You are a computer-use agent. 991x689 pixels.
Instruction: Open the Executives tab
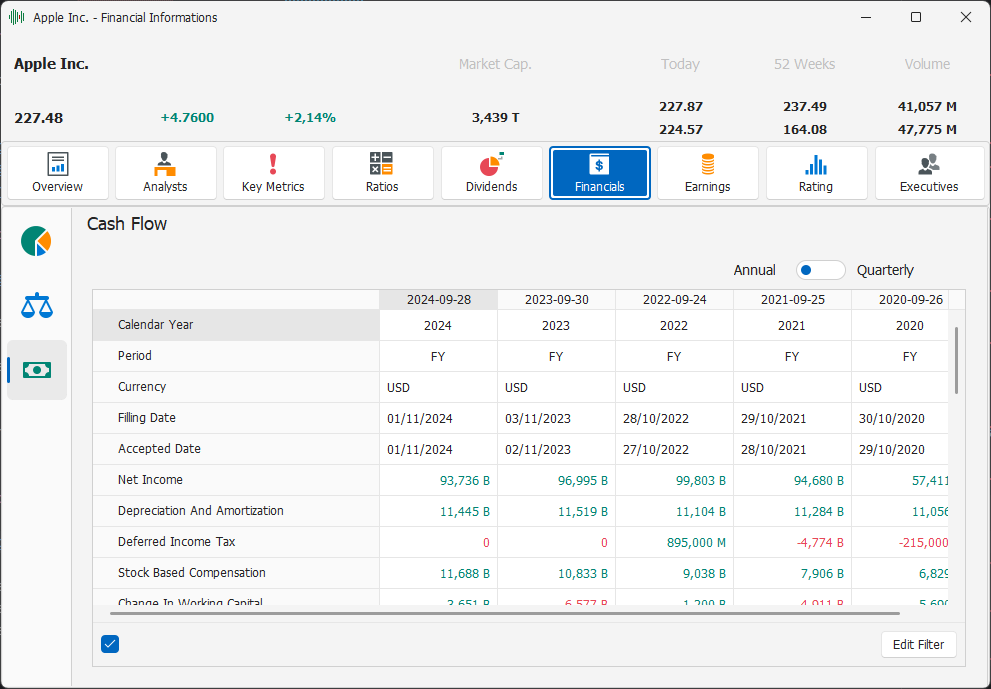[x=929, y=173]
